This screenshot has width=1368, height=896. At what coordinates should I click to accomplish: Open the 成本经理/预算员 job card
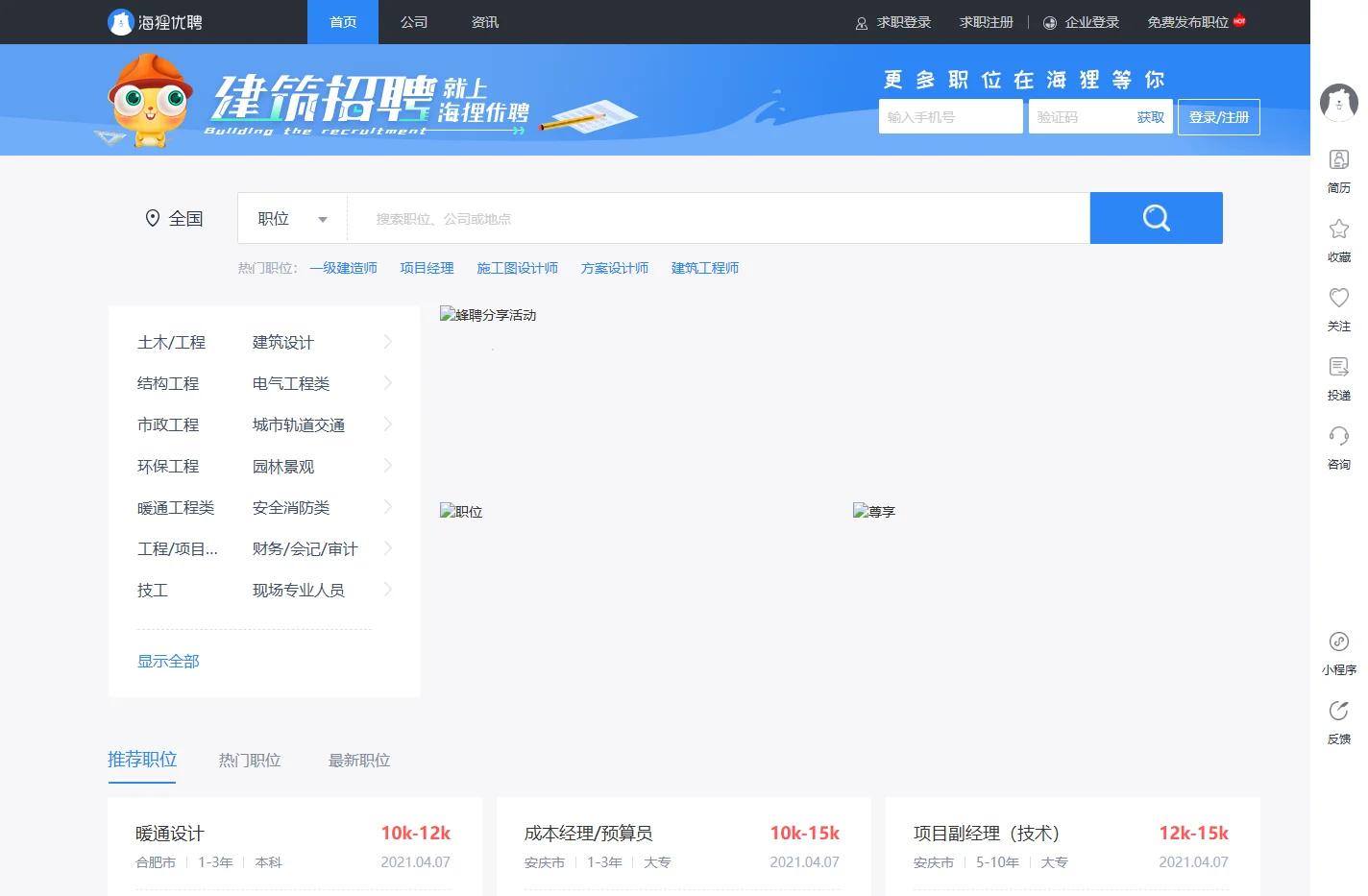click(683, 846)
